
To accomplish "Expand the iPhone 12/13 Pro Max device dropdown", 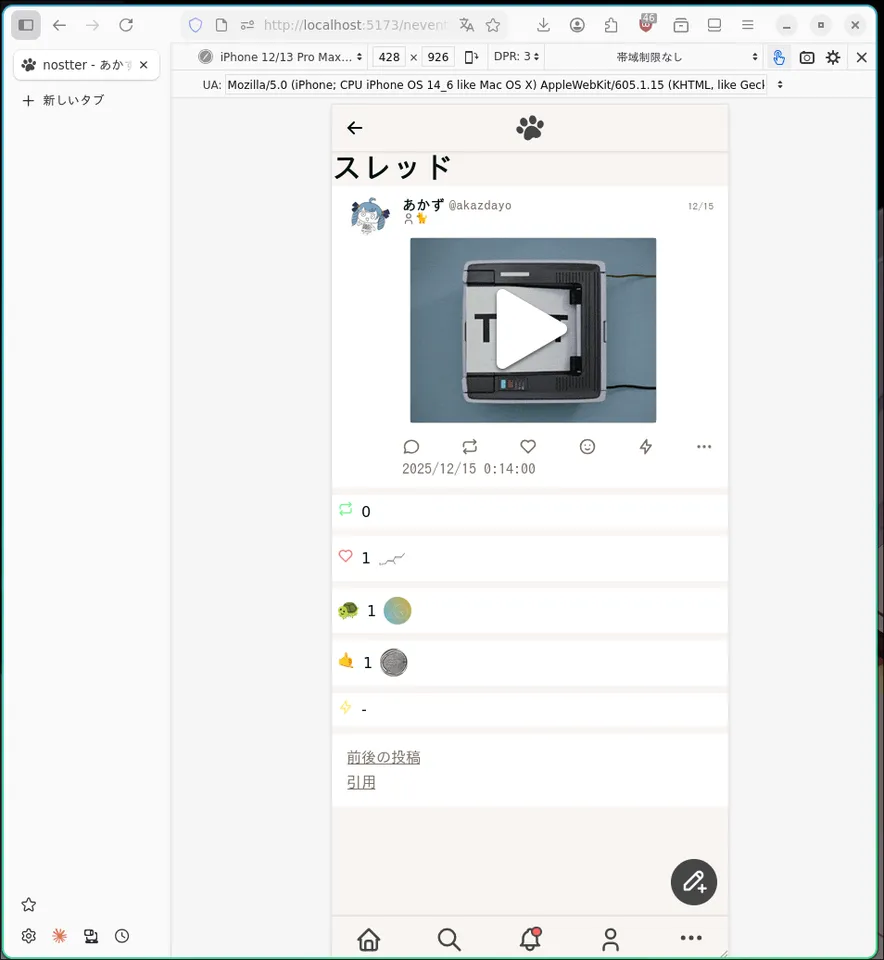I will (282, 57).
